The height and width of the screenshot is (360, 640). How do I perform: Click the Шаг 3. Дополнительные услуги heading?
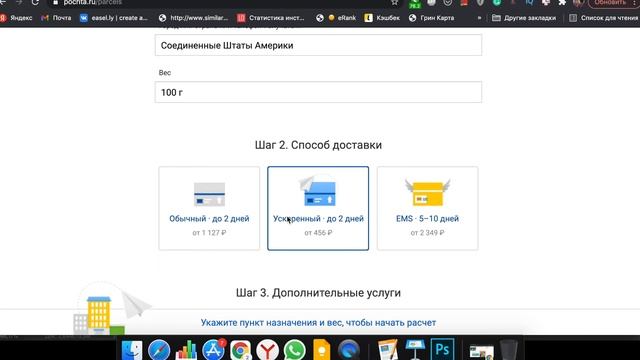[318, 293]
